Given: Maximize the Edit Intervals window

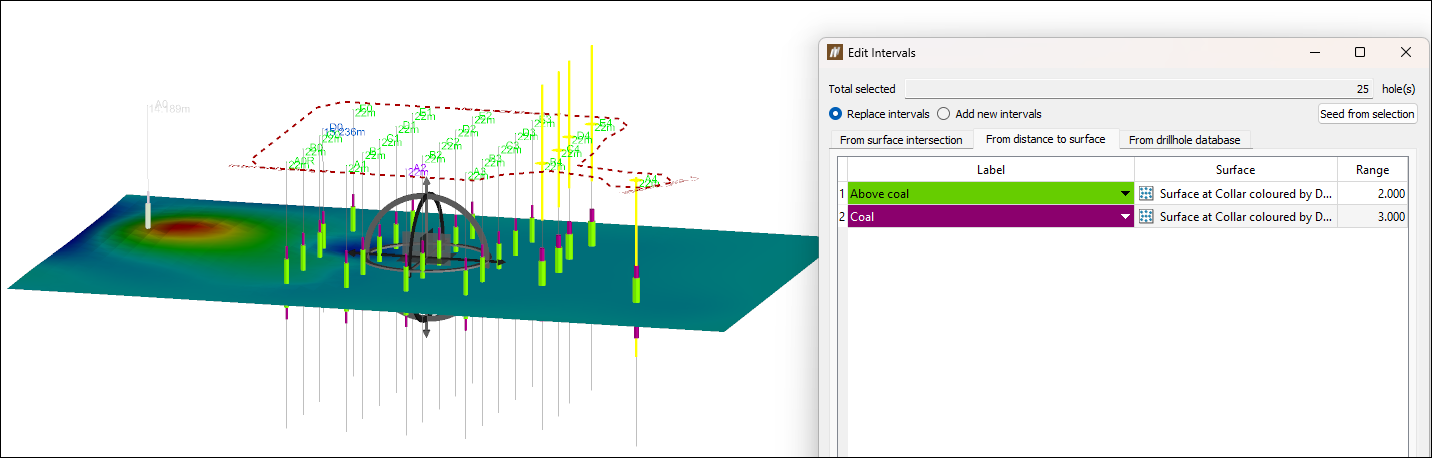Looking at the screenshot, I should click(1360, 52).
